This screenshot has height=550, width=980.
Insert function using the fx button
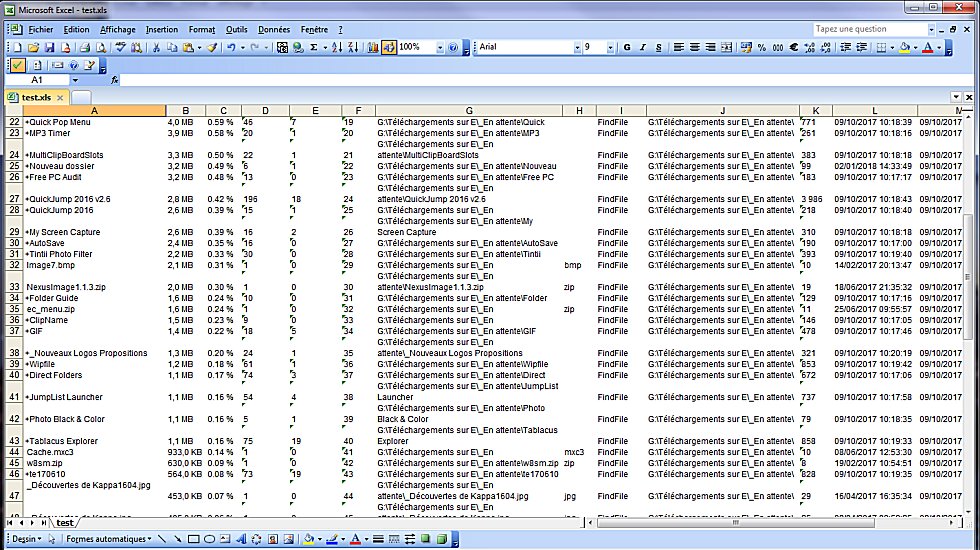114,80
